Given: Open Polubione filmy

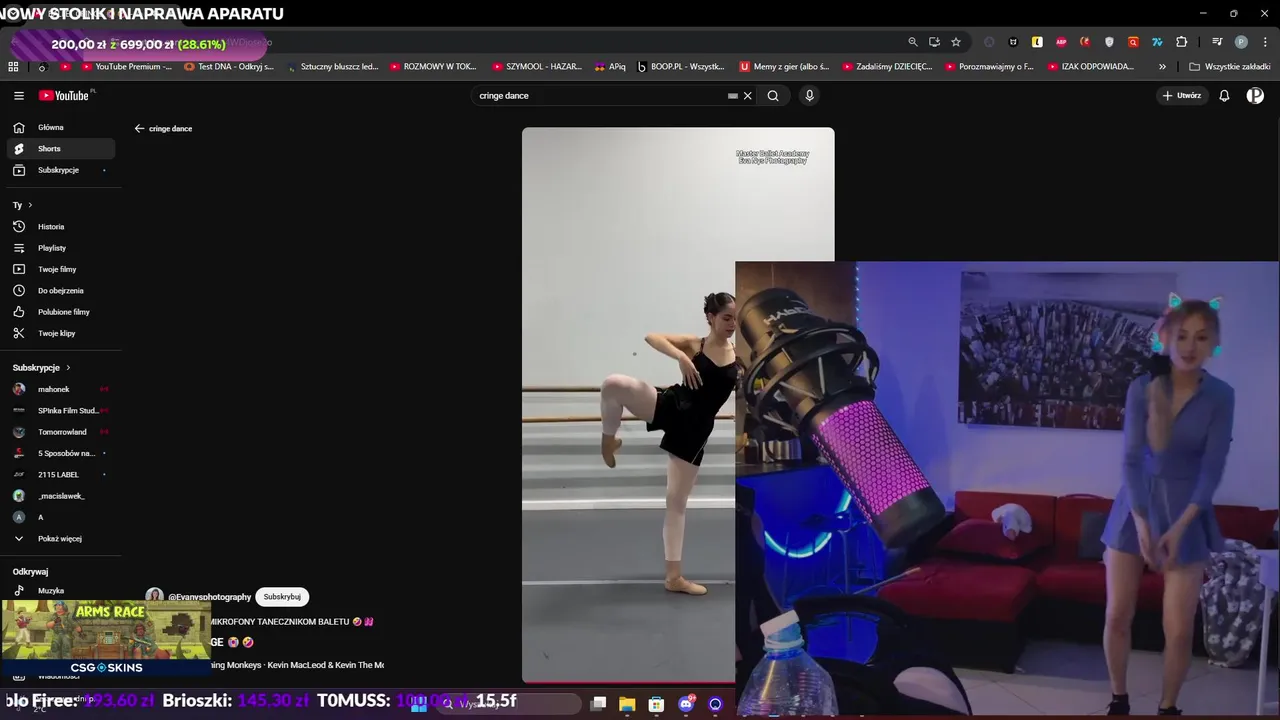Looking at the screenshot, I should coord(61,312).
